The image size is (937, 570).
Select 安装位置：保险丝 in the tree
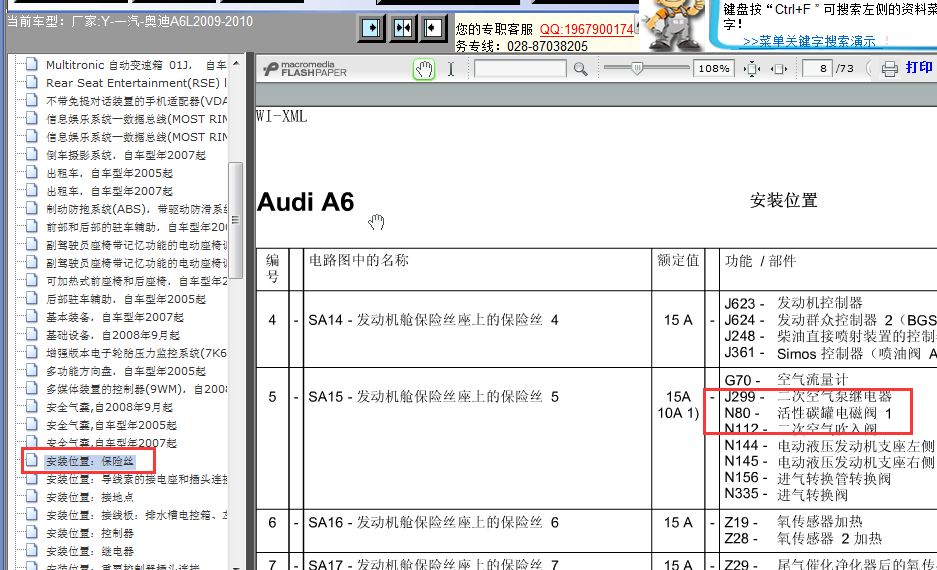pyautogui.click(x=90, y=461)
